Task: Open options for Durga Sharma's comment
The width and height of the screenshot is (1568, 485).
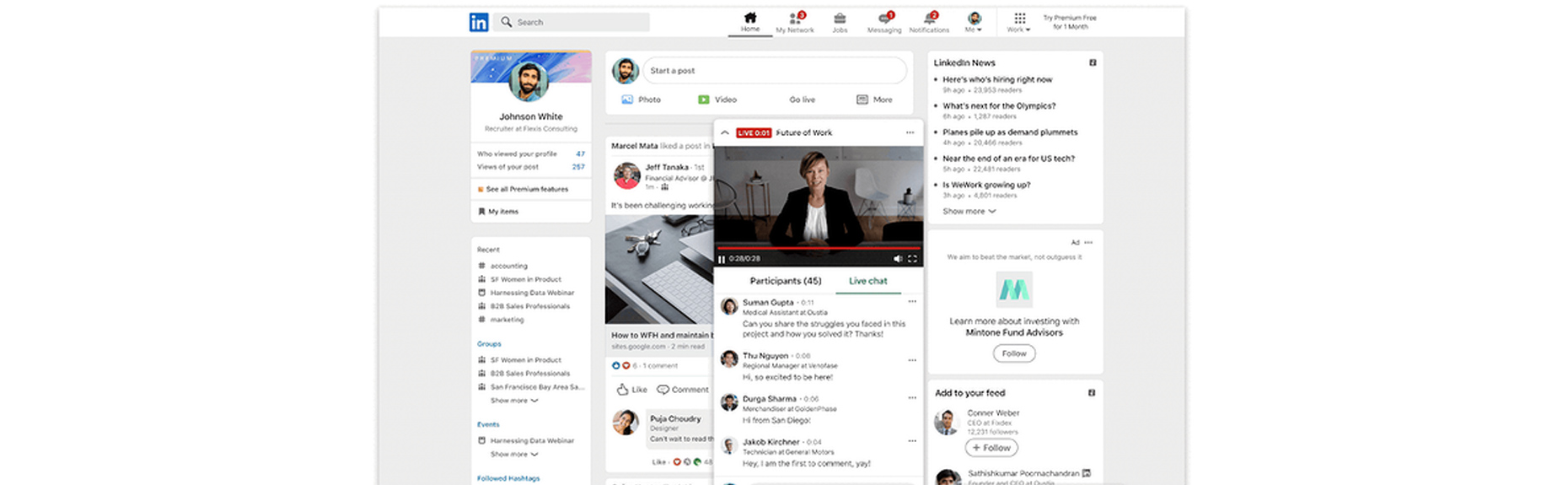Action: (912, 398)
